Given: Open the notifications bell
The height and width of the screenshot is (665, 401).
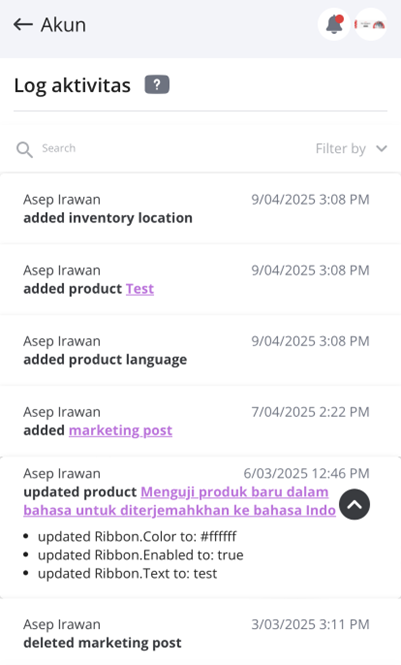Looking at the screenshot, I should click(x=334, y=24).
